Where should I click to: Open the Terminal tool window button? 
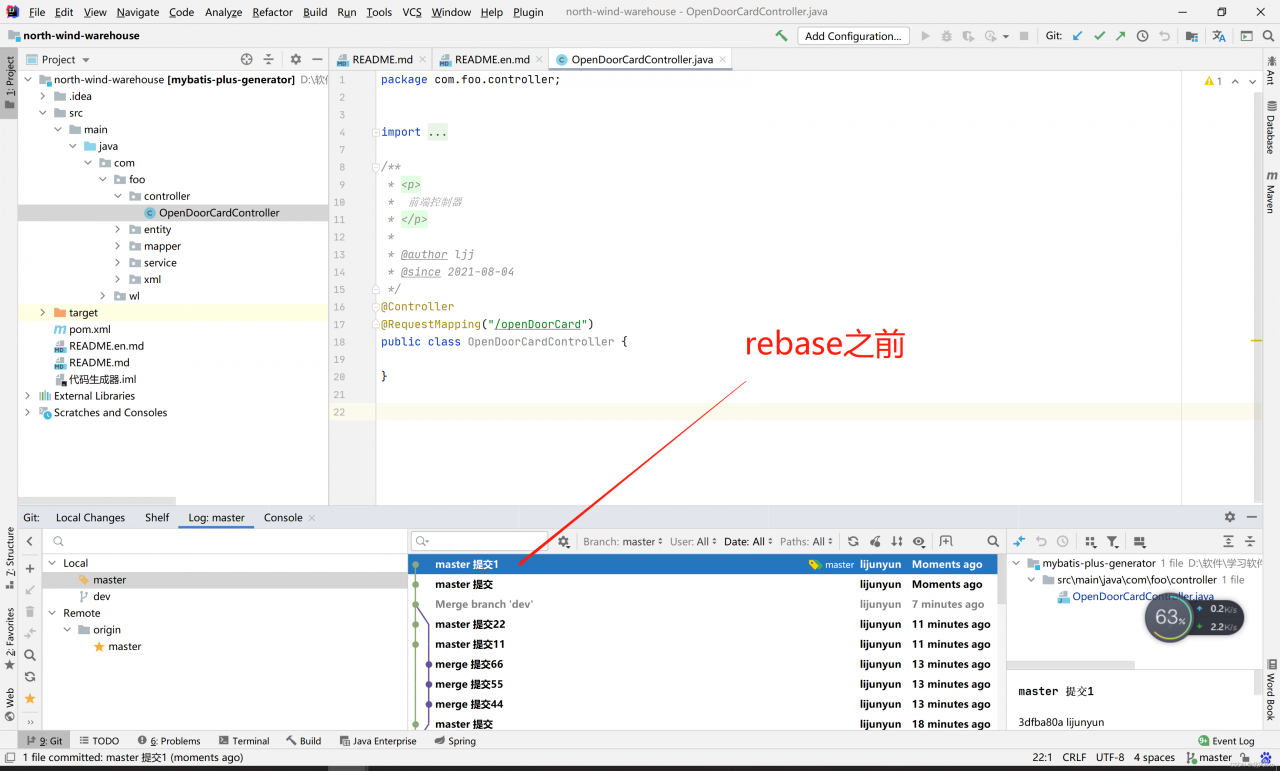pyautogui.click(x=244, y=741)
